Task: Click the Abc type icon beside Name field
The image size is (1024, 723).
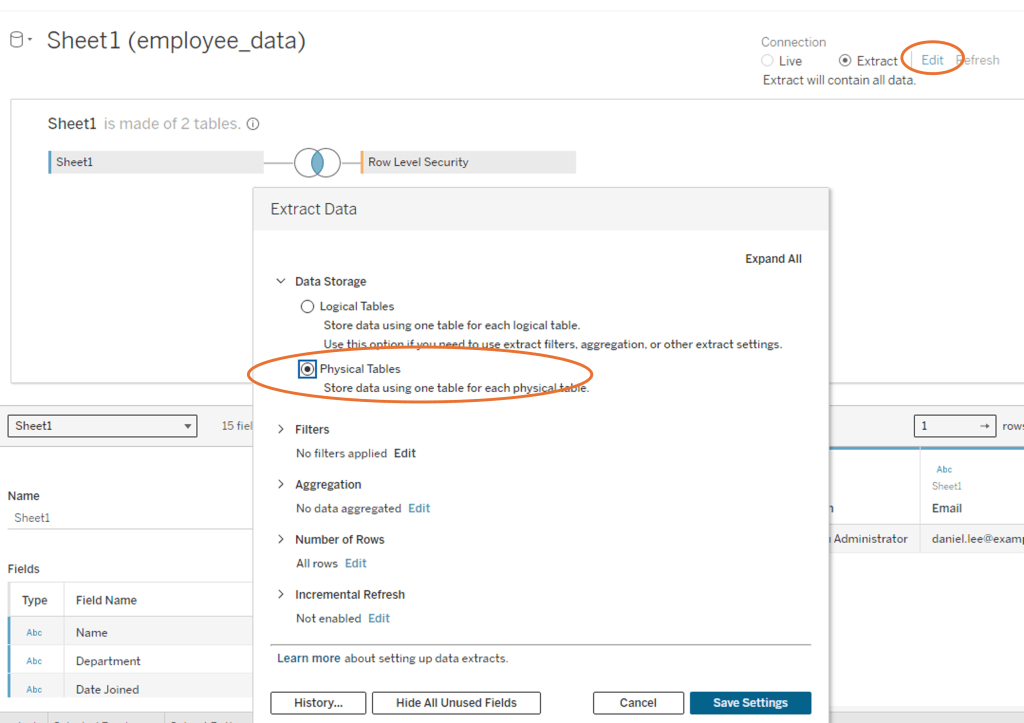Action: (35, 631)
